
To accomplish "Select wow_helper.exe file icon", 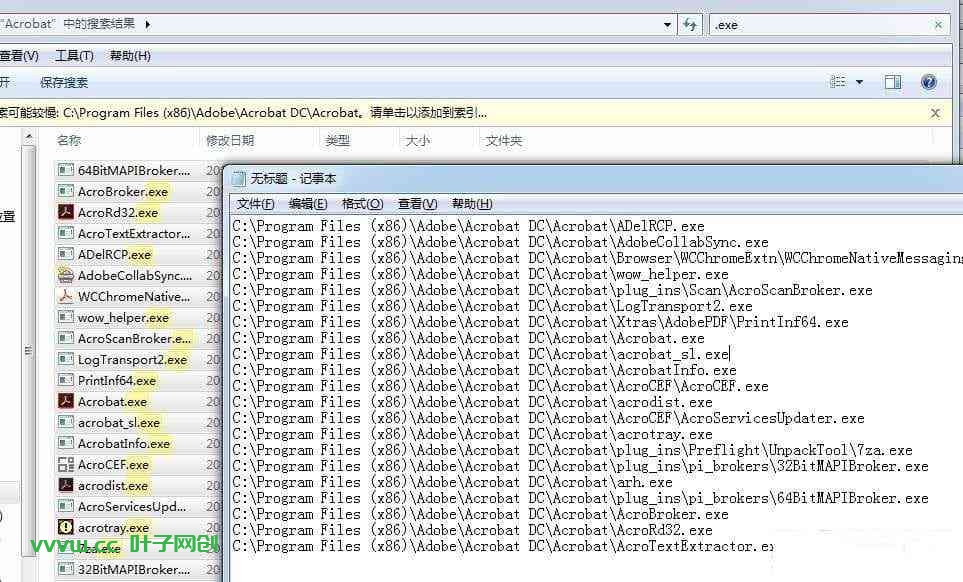I will 65,317.
